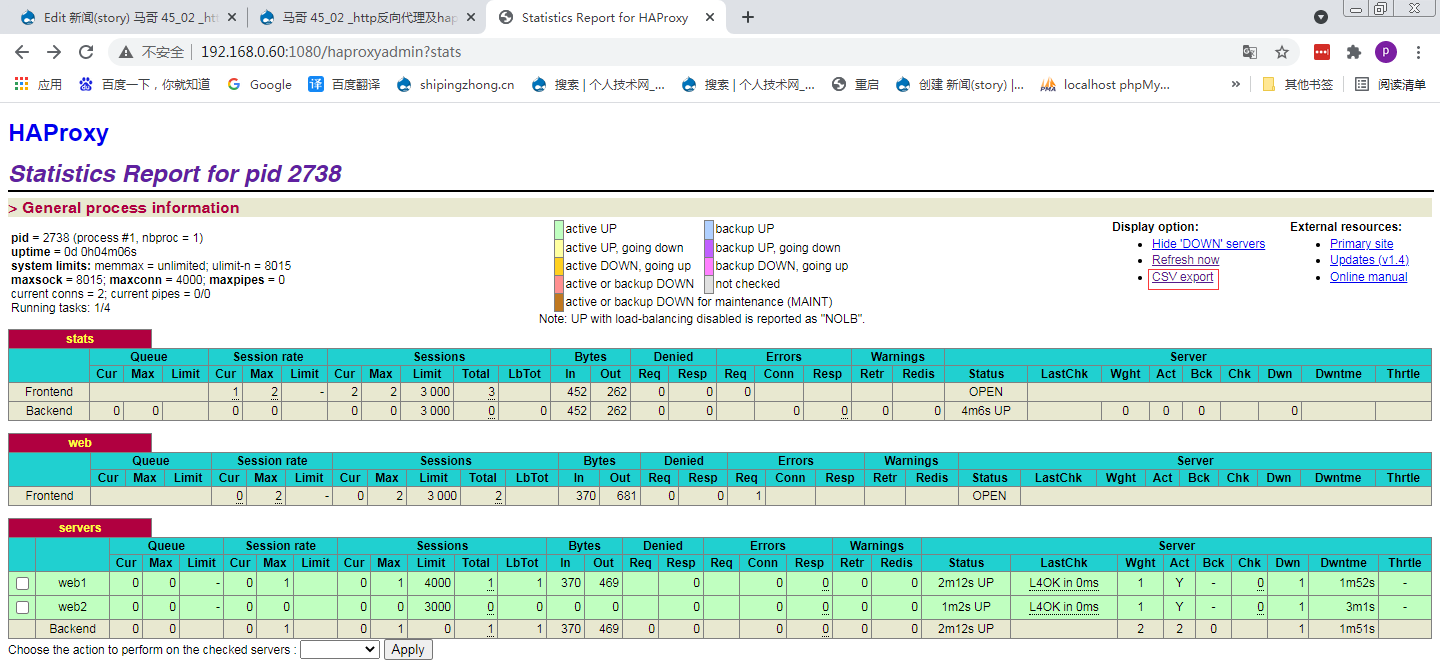Click the 1m2s UP status cell
The image size is (1440, 661).
coord(966,607)
